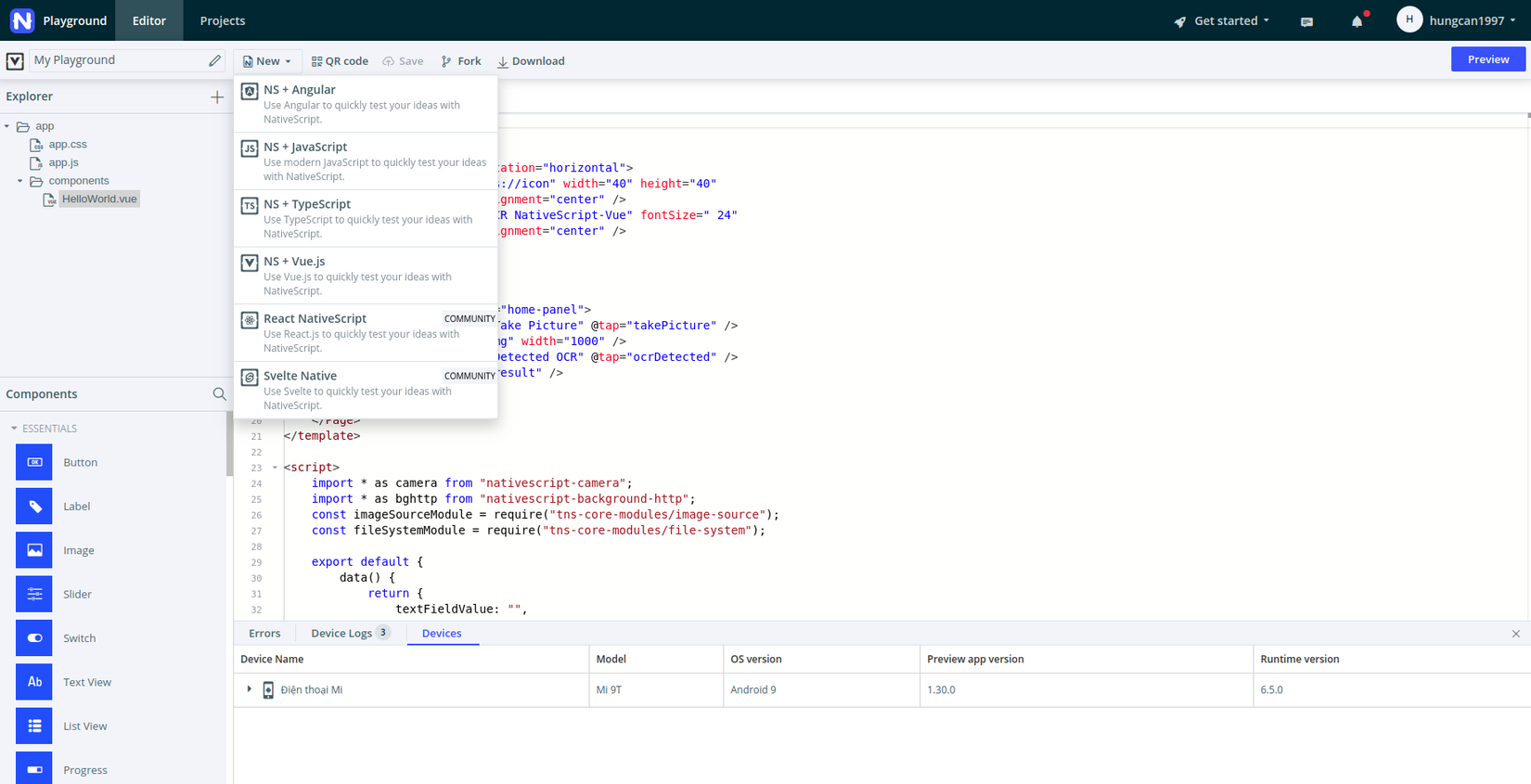Click the Components search magnifier icon
Viewport: 1531px width, 784px height.
(219, 394)
